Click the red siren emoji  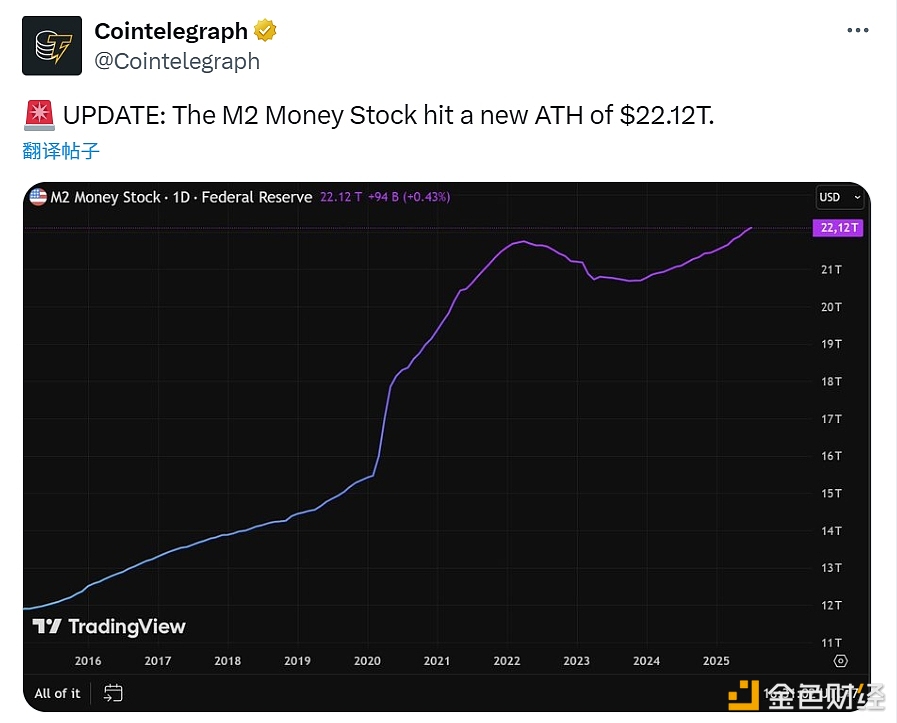39,115
